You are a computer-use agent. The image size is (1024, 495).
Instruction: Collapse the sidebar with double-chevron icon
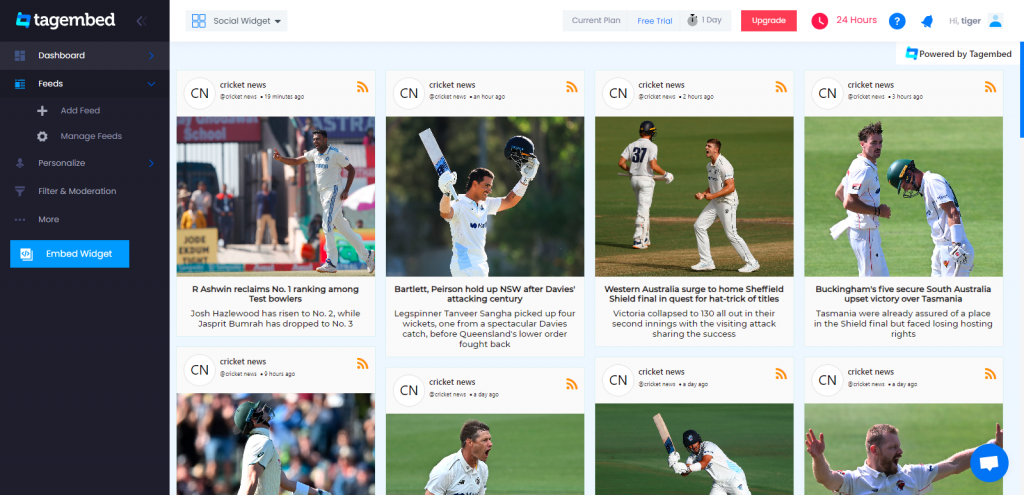click(141, 21)
